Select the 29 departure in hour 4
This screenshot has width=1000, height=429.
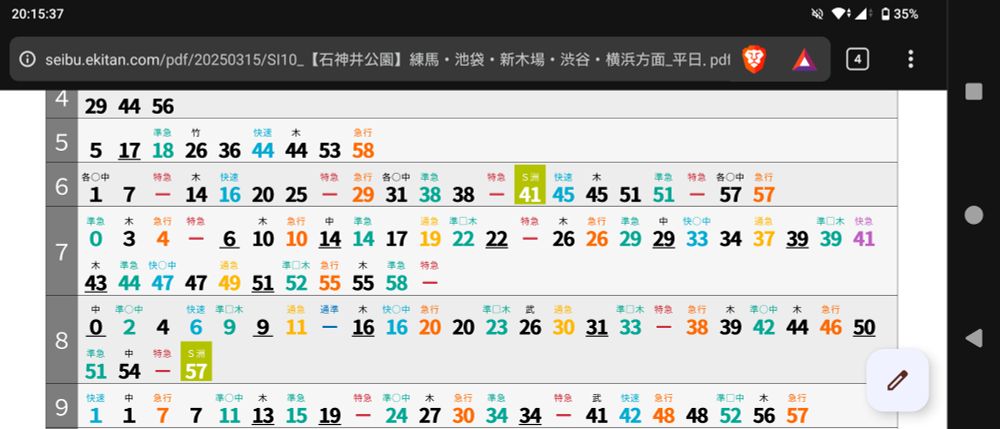pyautogui.click(x=96, y=106)
